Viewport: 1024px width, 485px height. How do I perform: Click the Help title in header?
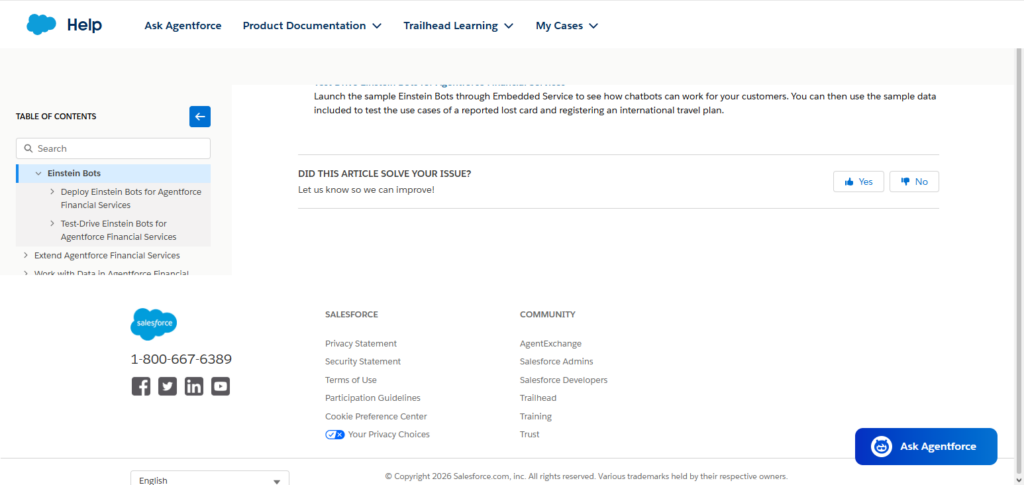click(84, 25)
